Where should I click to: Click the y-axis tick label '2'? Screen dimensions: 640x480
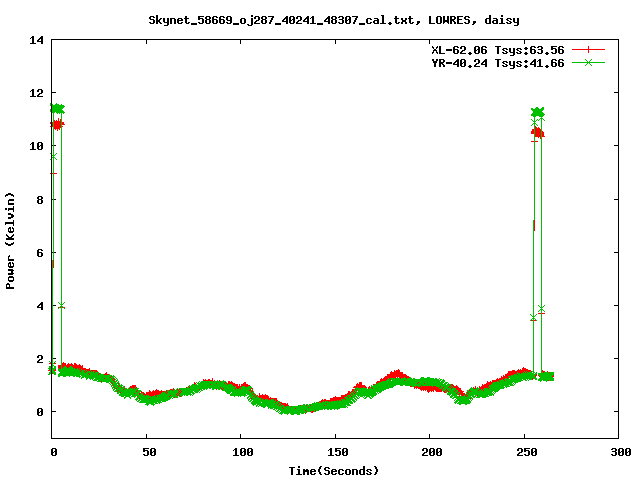[40, 359]
